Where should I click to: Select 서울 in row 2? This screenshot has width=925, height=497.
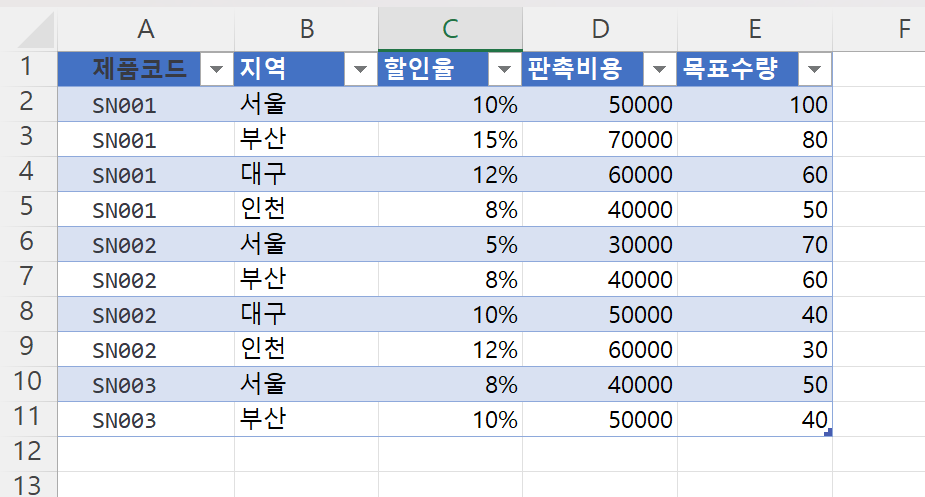[306, 104]
